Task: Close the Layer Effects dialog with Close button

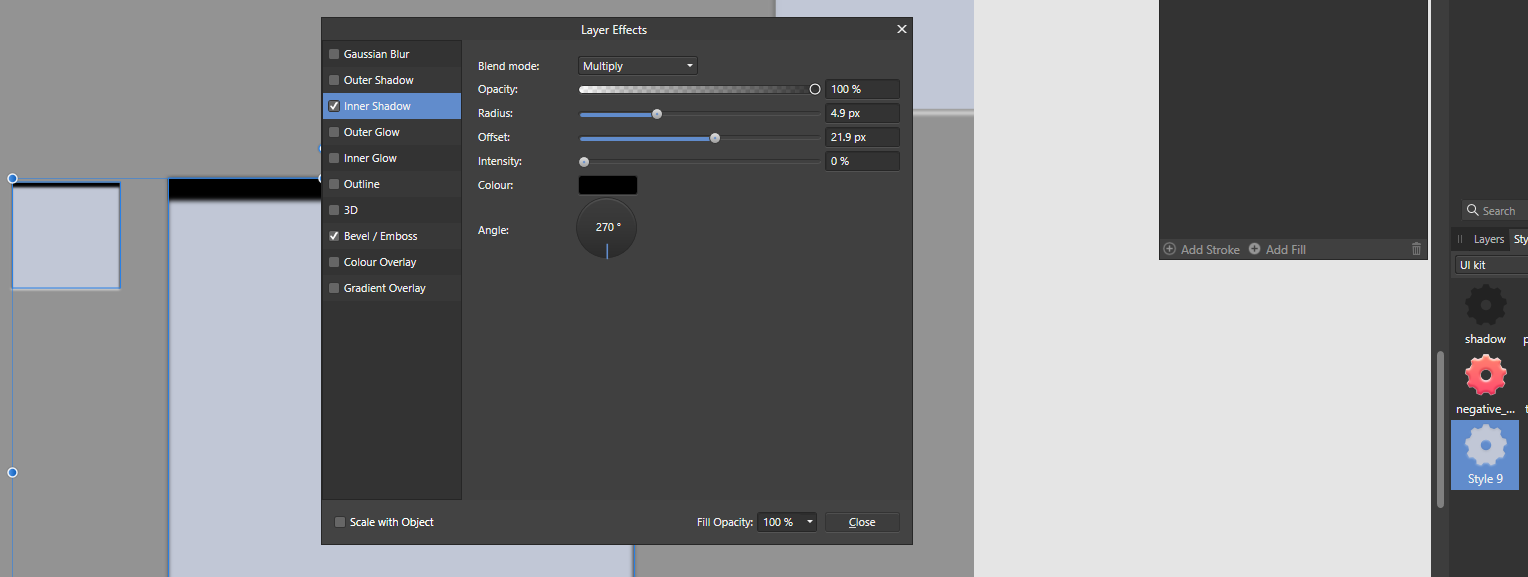Action: click(862, 522)
